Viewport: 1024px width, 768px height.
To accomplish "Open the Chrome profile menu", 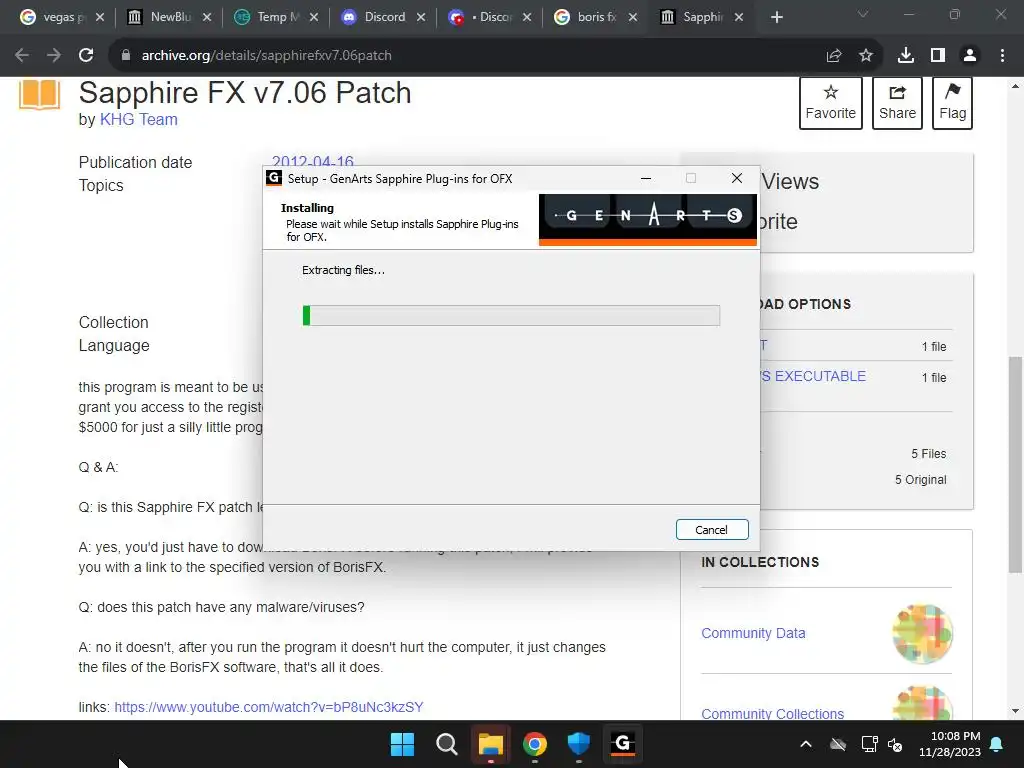I will (970, 56).
